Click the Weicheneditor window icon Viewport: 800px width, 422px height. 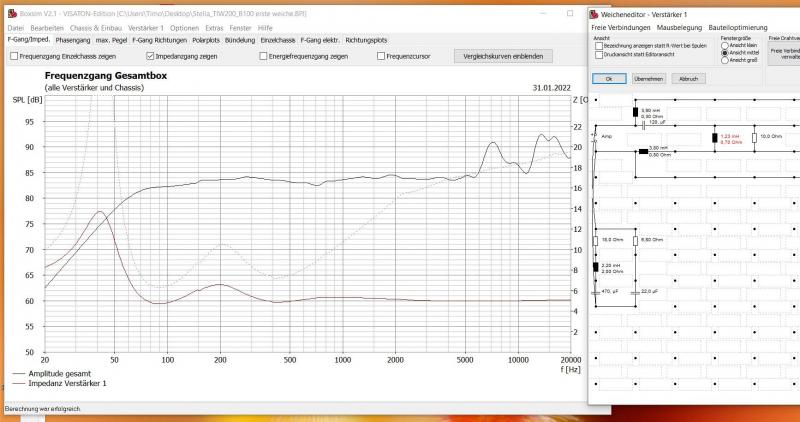594,14
